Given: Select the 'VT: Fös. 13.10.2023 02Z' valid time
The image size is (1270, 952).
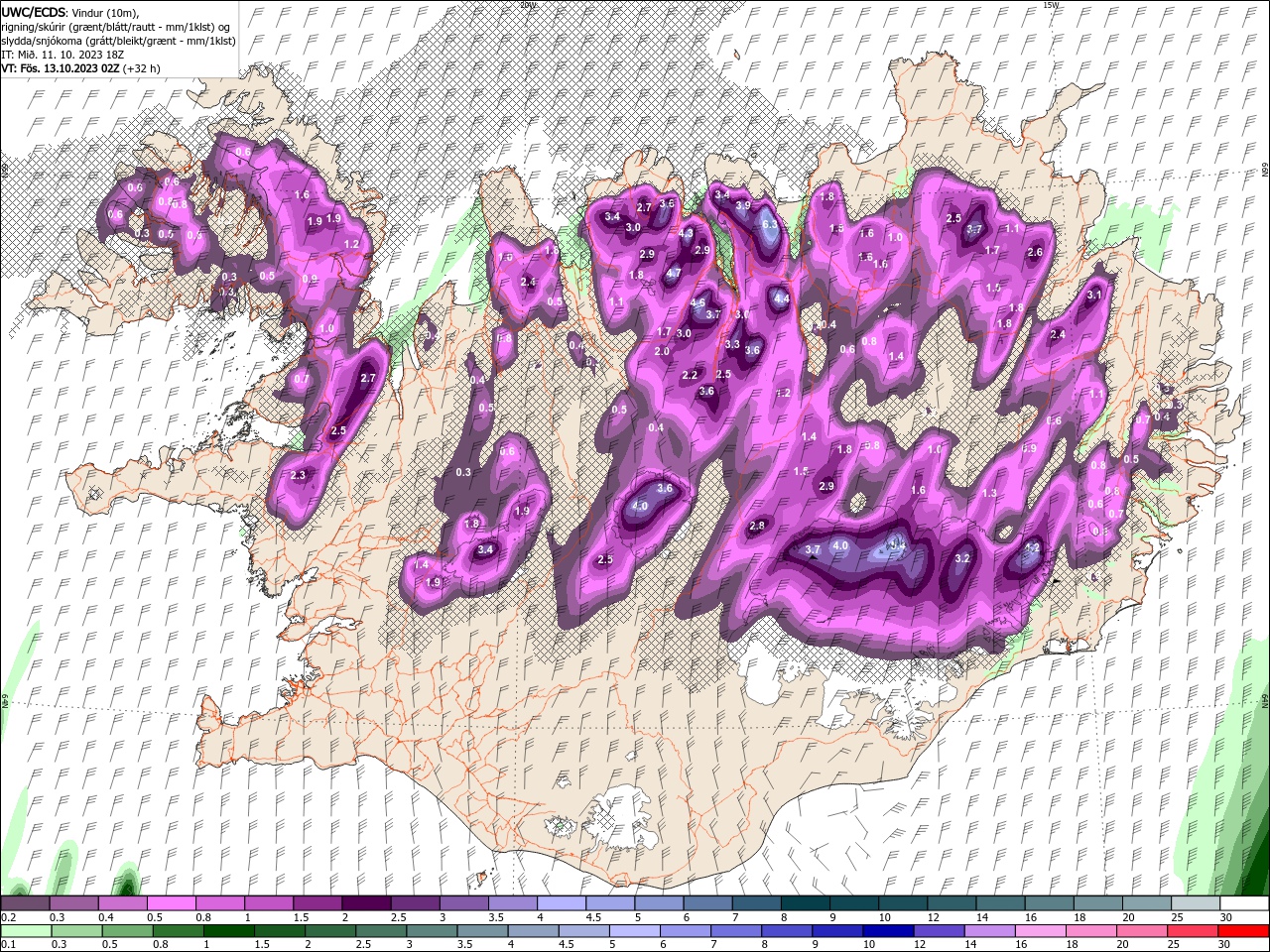Looking at the screenshot, I should point(60,68).
